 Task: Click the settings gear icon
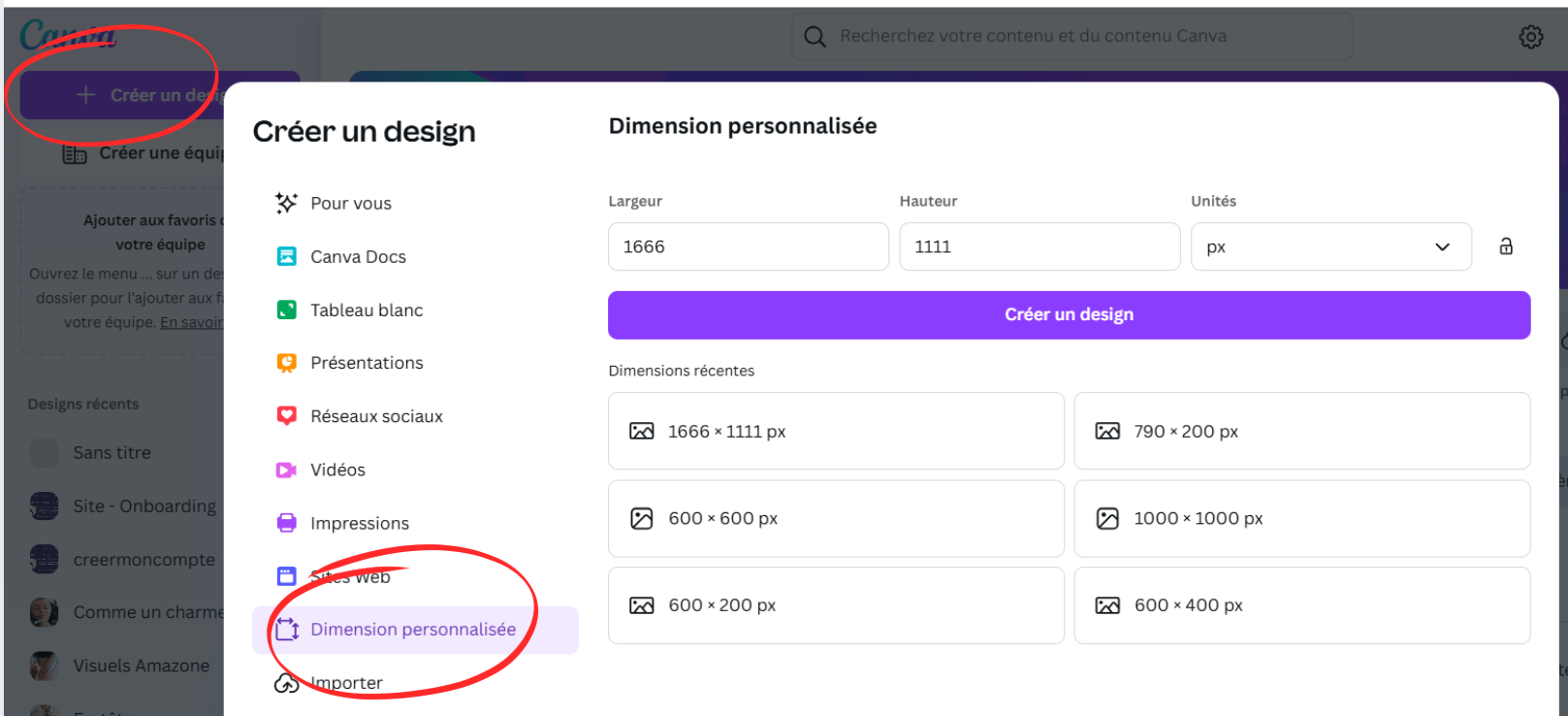click(x=1530, y=37)
